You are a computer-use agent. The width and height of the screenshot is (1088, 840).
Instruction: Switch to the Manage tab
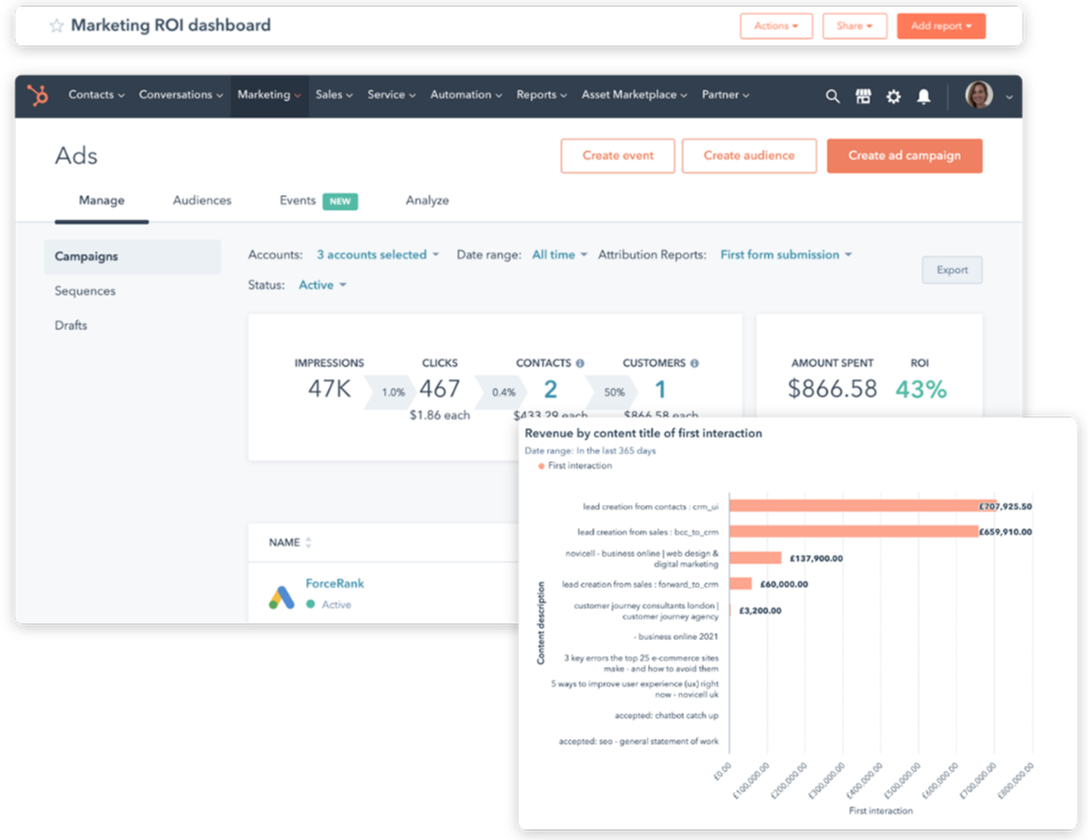coord(101,200)
